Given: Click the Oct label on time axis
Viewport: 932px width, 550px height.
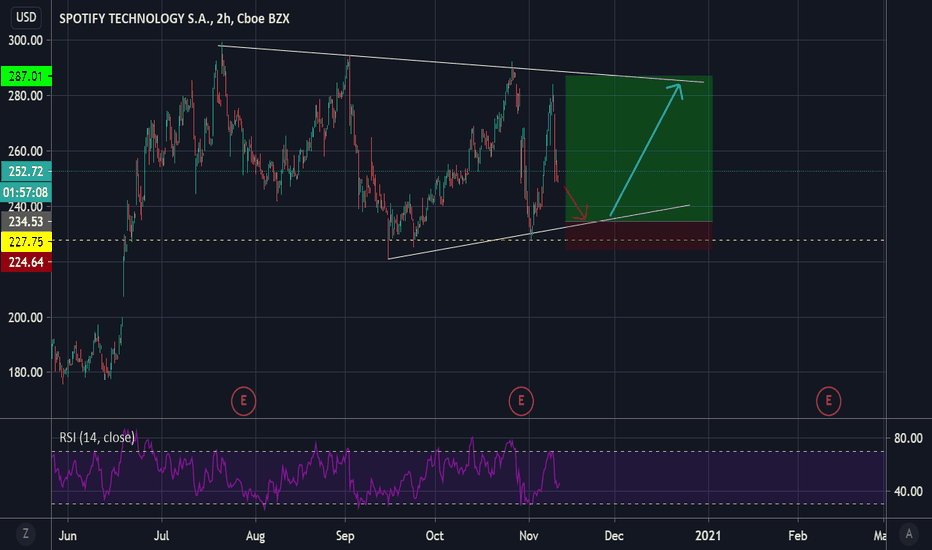Looking at the screenshot, I should (x=434, y=536).
